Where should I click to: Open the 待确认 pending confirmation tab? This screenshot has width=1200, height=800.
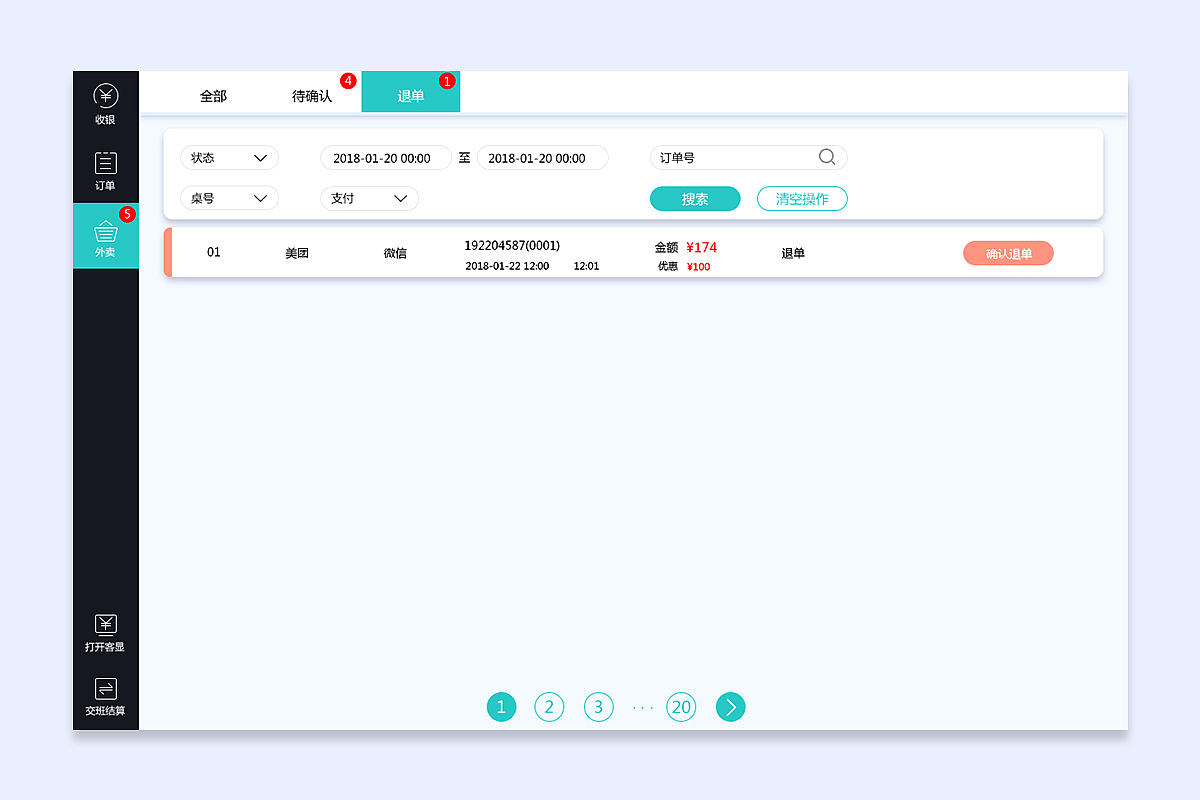(x=312, y=95)
